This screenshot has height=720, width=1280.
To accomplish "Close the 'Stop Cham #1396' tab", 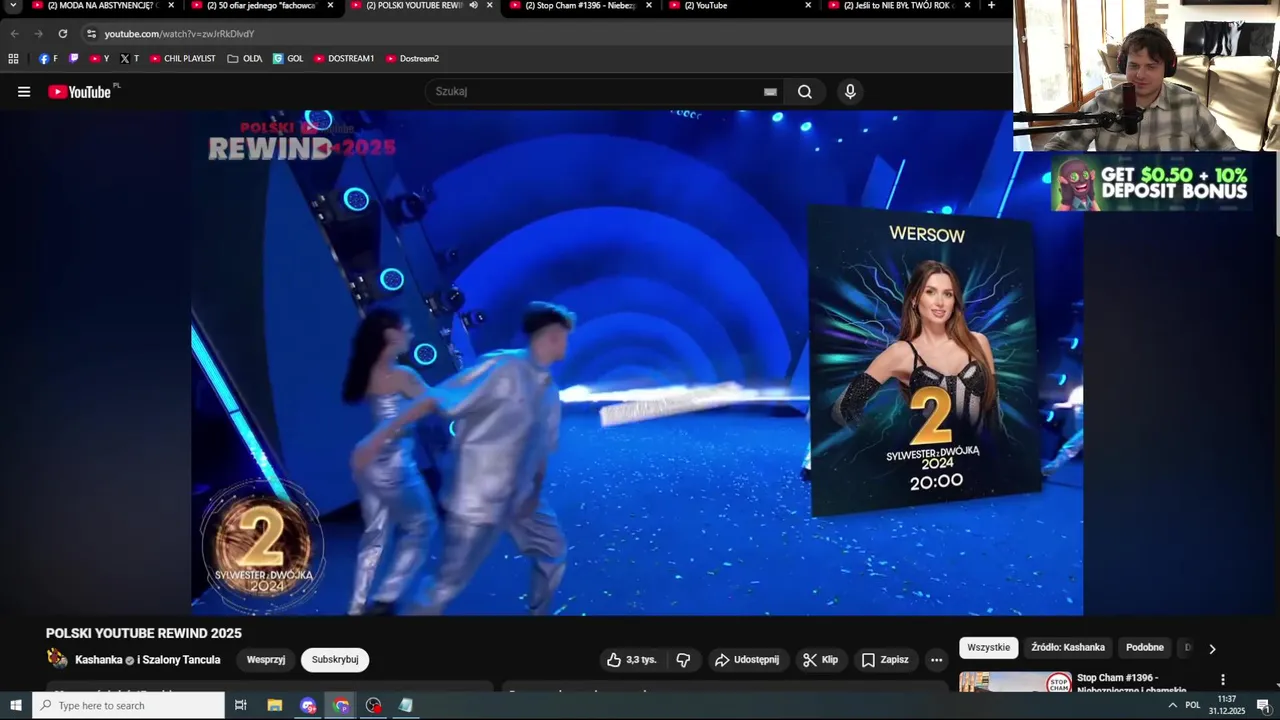I will click(649, 6).
